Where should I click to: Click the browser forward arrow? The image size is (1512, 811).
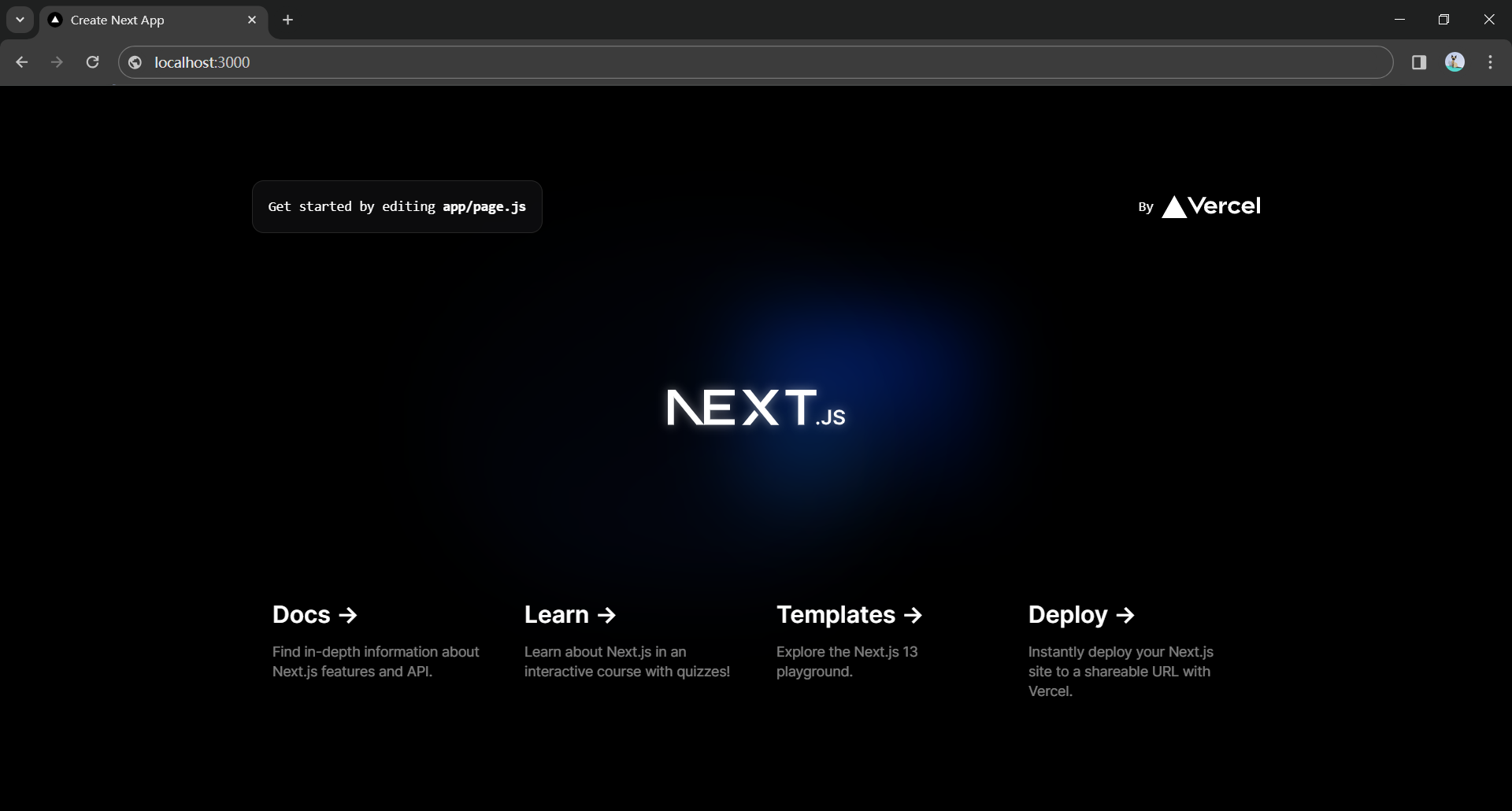[57, 62]
